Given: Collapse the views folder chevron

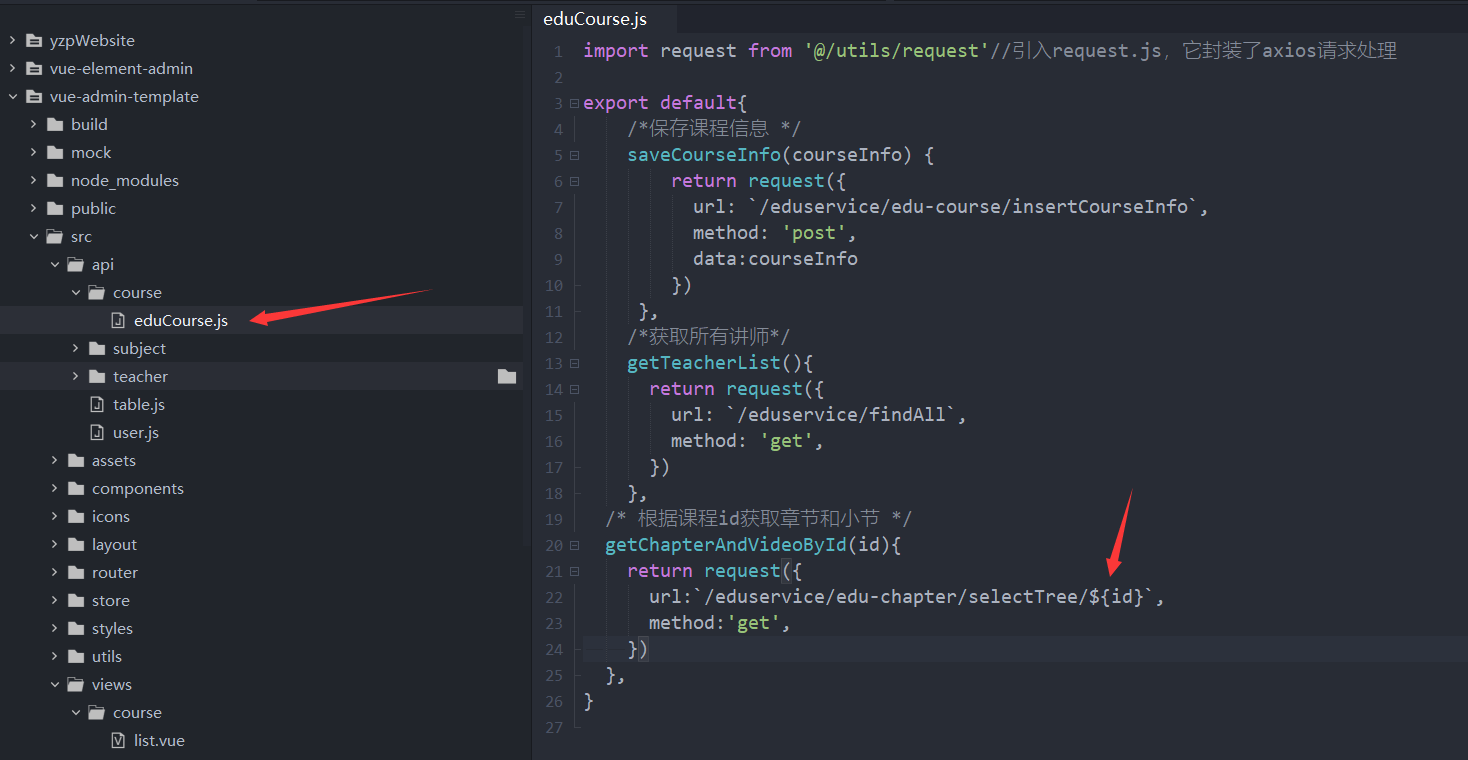Looking at the screenshot, I should [54, 685].
